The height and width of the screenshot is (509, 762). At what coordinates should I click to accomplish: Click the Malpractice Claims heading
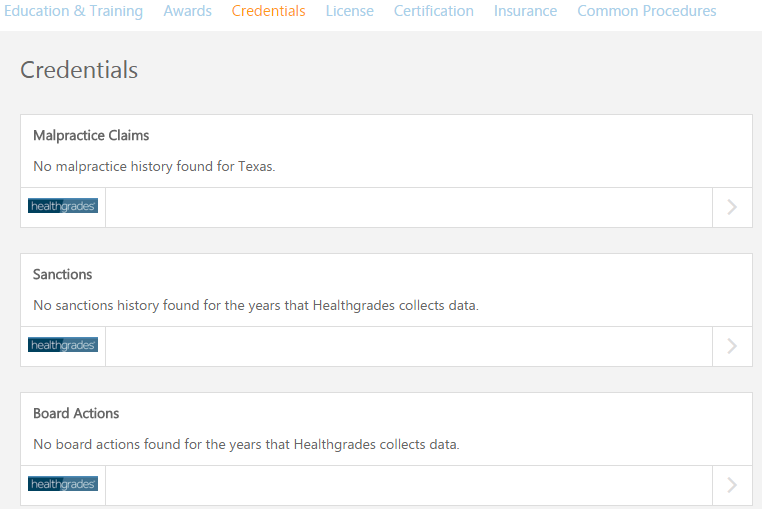[x=91, y=135]
